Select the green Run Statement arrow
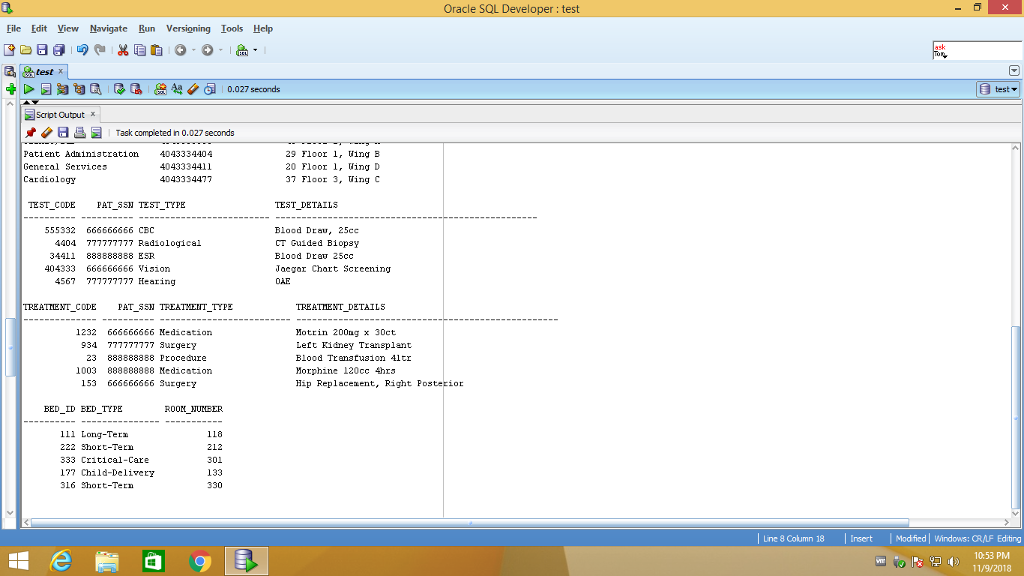The image size is (1024, 576). click(x=29, y=89)
